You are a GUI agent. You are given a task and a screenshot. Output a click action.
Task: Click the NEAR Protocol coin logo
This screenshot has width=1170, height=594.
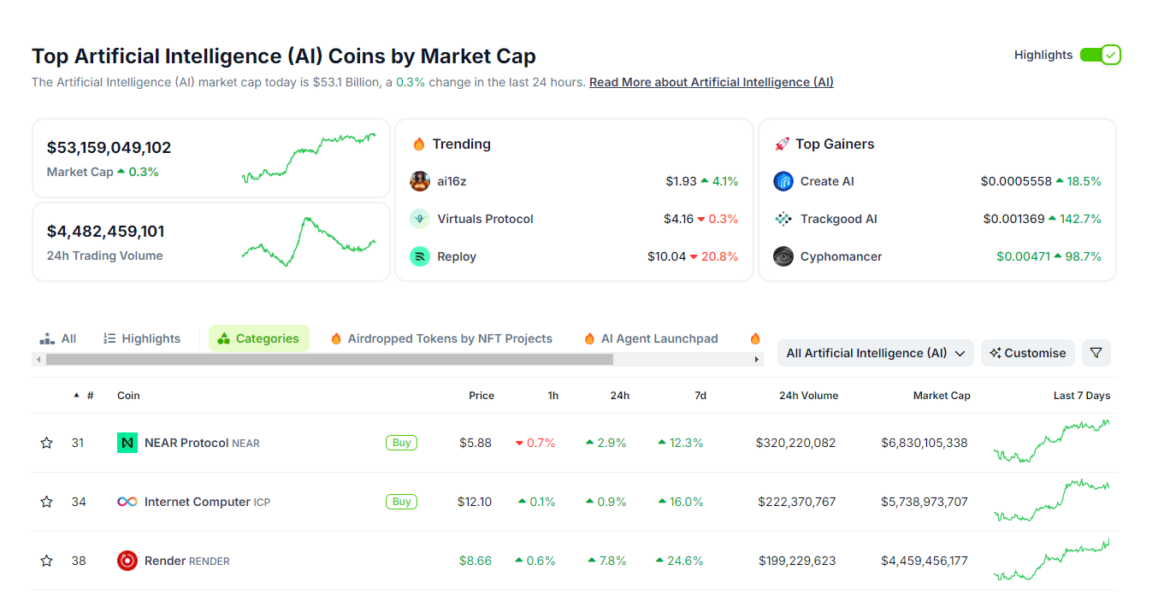pyautogui.click(x=127, y=443)
